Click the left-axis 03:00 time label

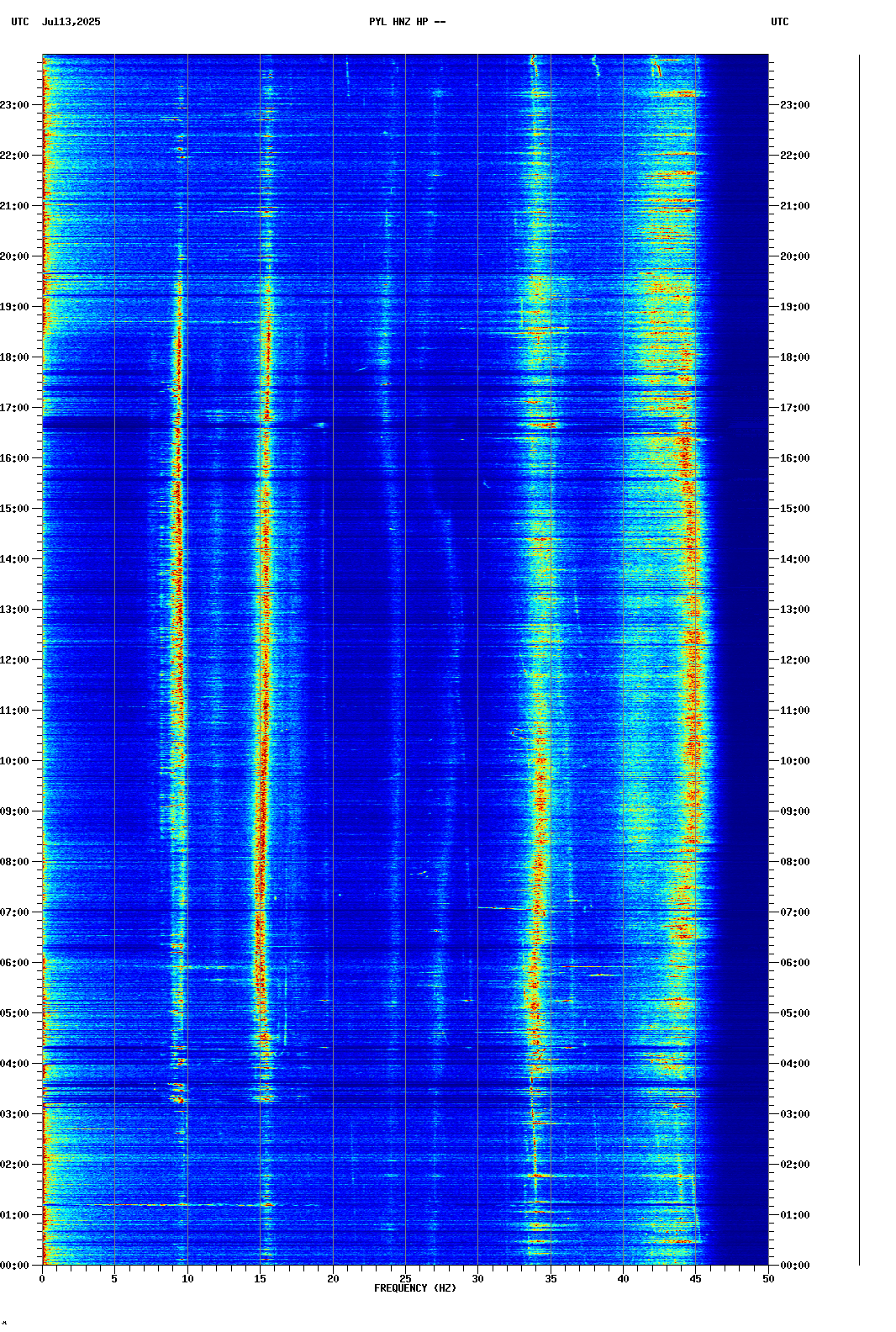pyautogui.click(x=14, y=1114)
